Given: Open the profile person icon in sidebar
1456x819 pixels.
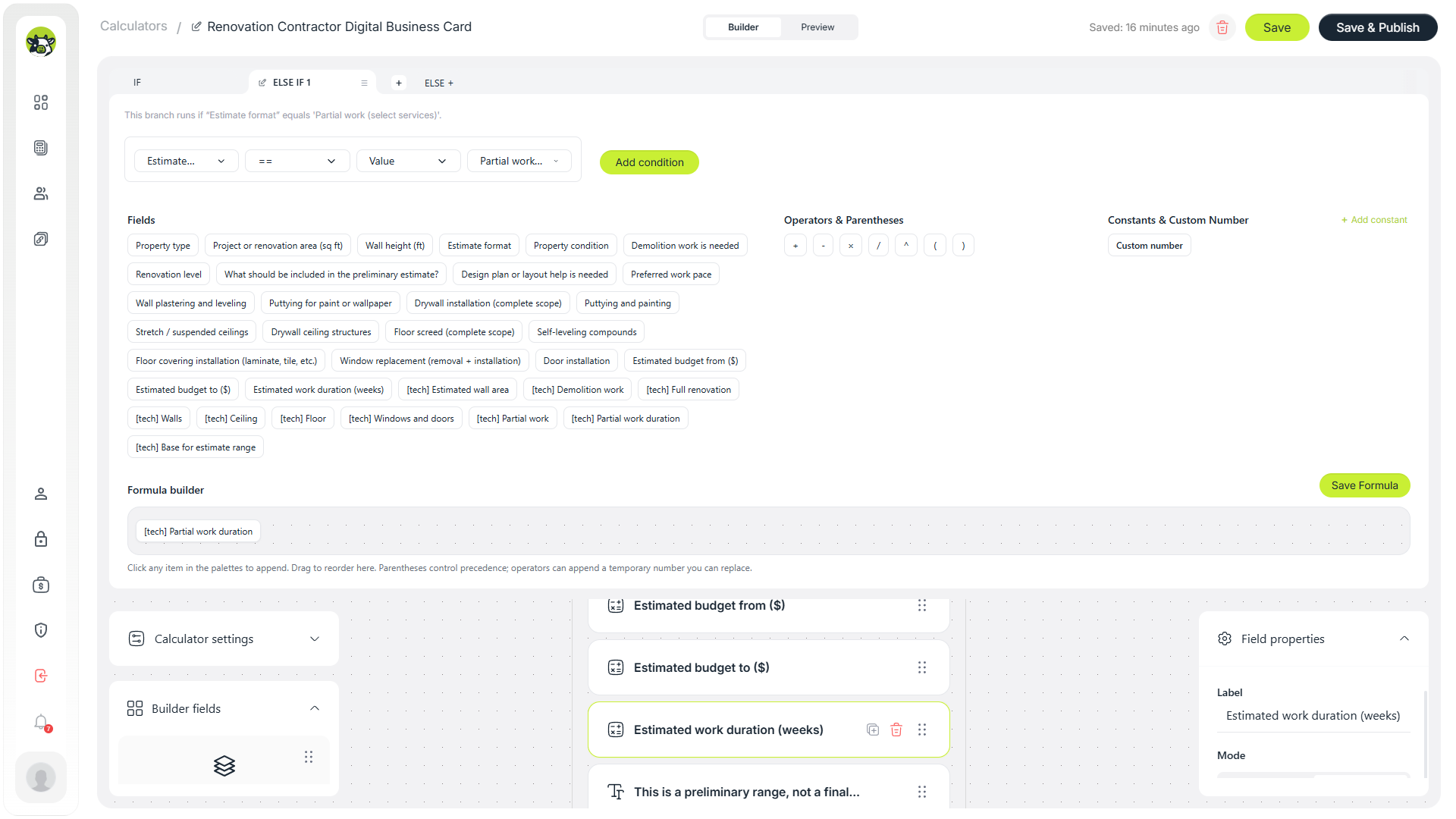Looking at the screenshot, I should (x=41, y=494).
